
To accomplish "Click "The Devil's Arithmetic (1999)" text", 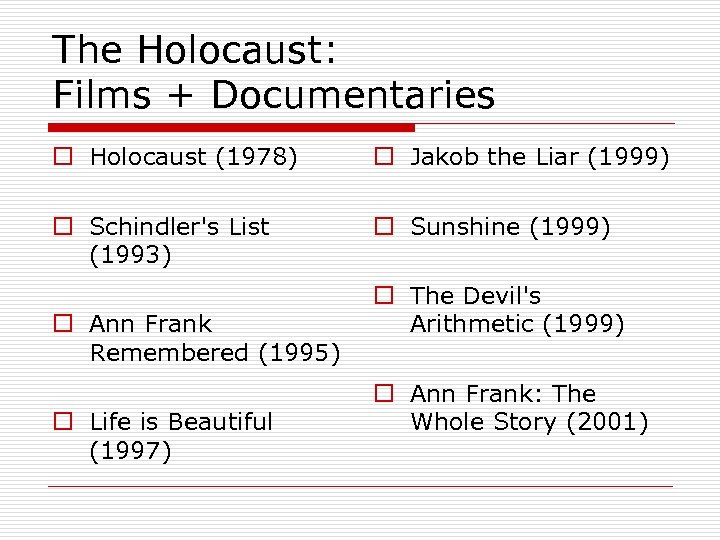I will tap(517, 310).
